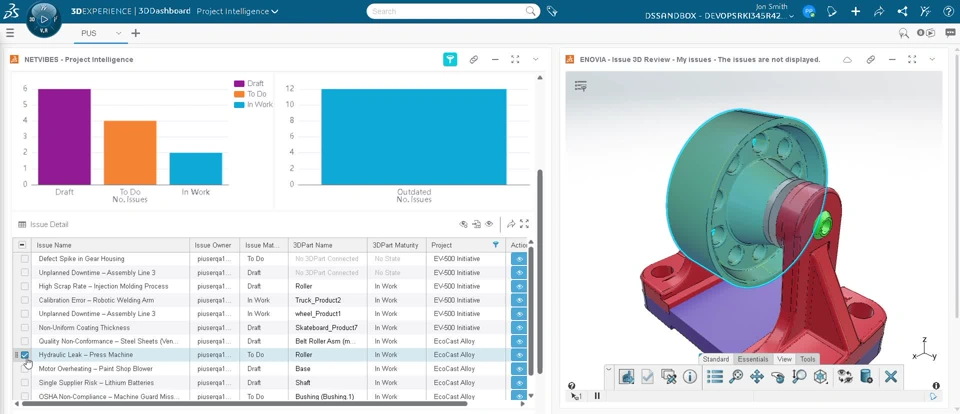Click eye action for Hydraulic Leak row
960x414 pixels.
click(x=519, y=355)
